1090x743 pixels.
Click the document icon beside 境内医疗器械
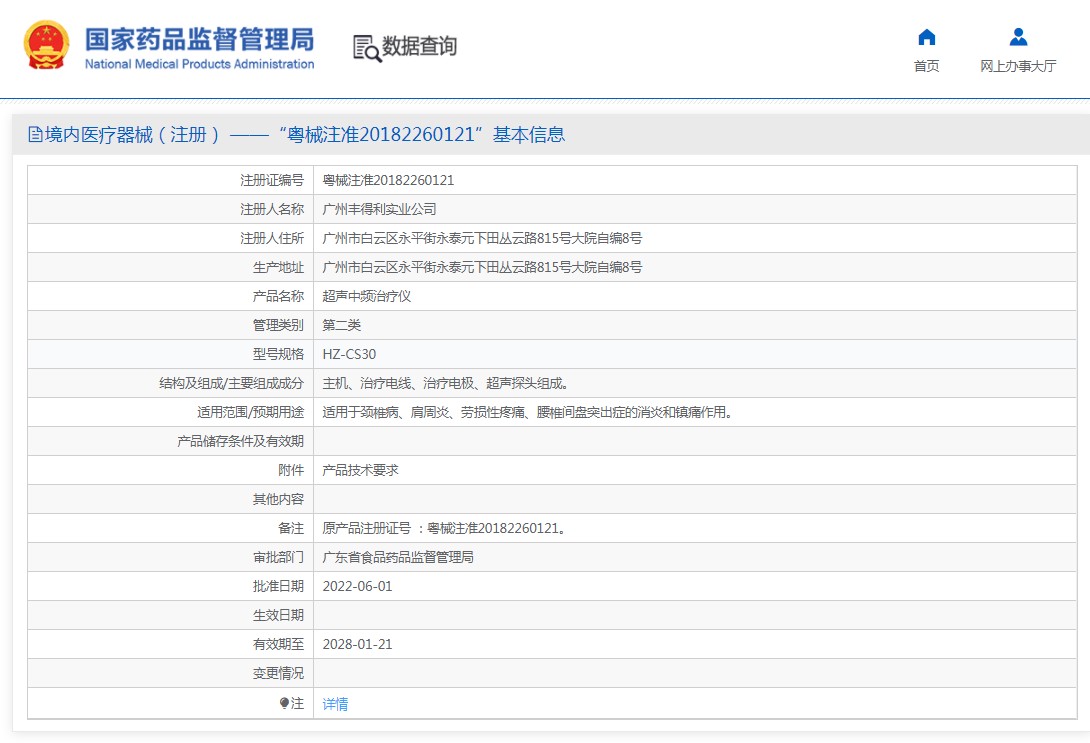35,134
